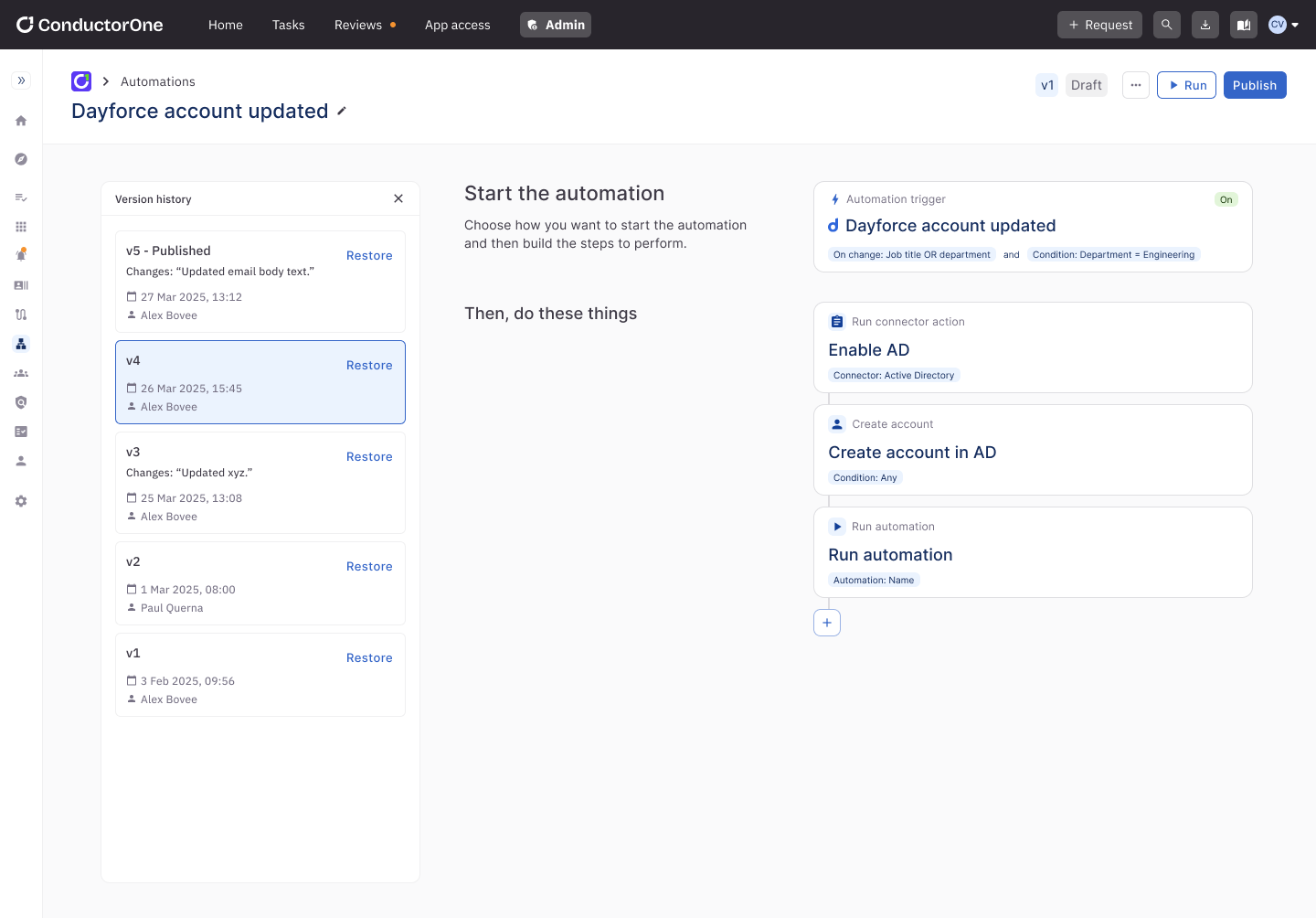Click the purple app icon in breadcrumb
Viewport: 1316px width, 918px height.
[x=81, y=81]
